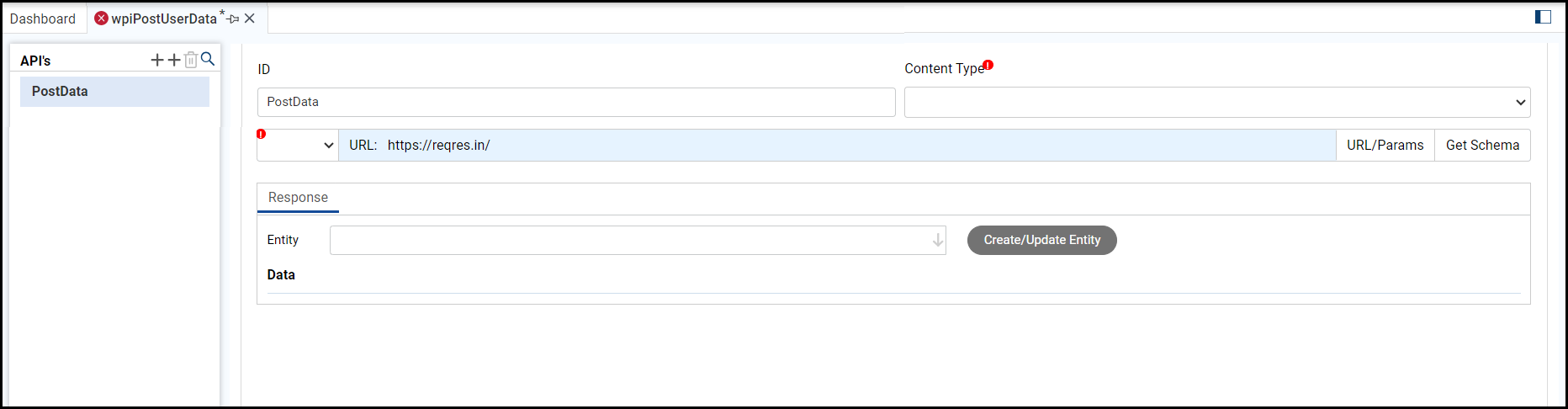This screenshot has width=1568, height=409.
Task: Click the red error icon on the wpiPostUserData tab
Action: coord(101,19)
